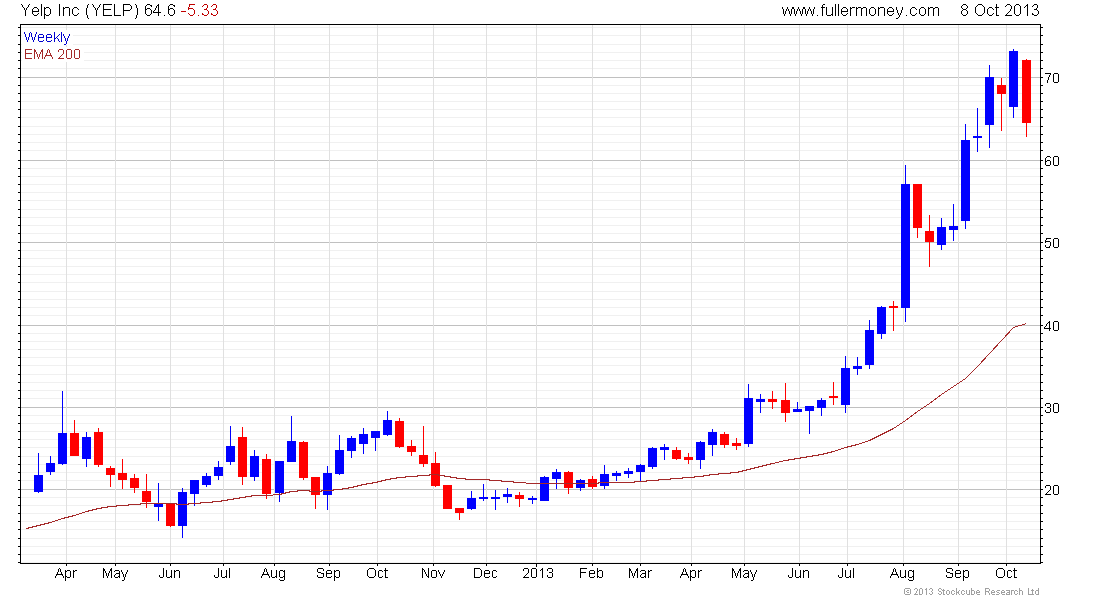Click the 50 price axis label

1052,244
